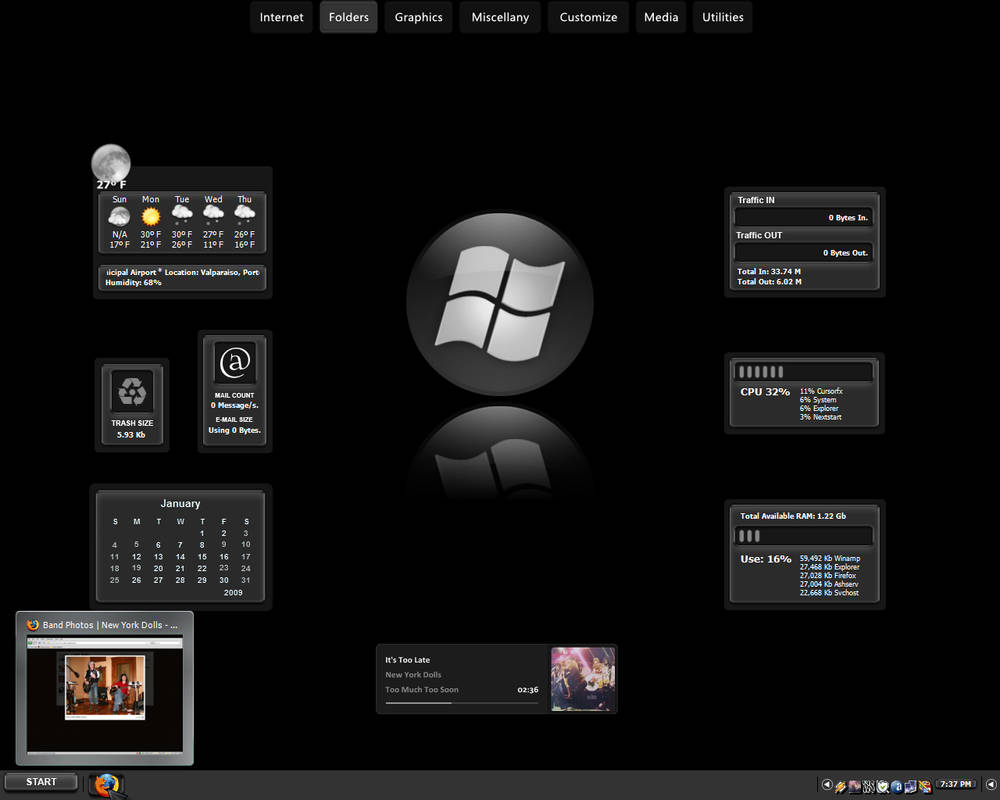The height and width of the screenshot is (800, 1000).
Task: Click the blue circular 'a' icon in the tray
Action: click(897, 785)
